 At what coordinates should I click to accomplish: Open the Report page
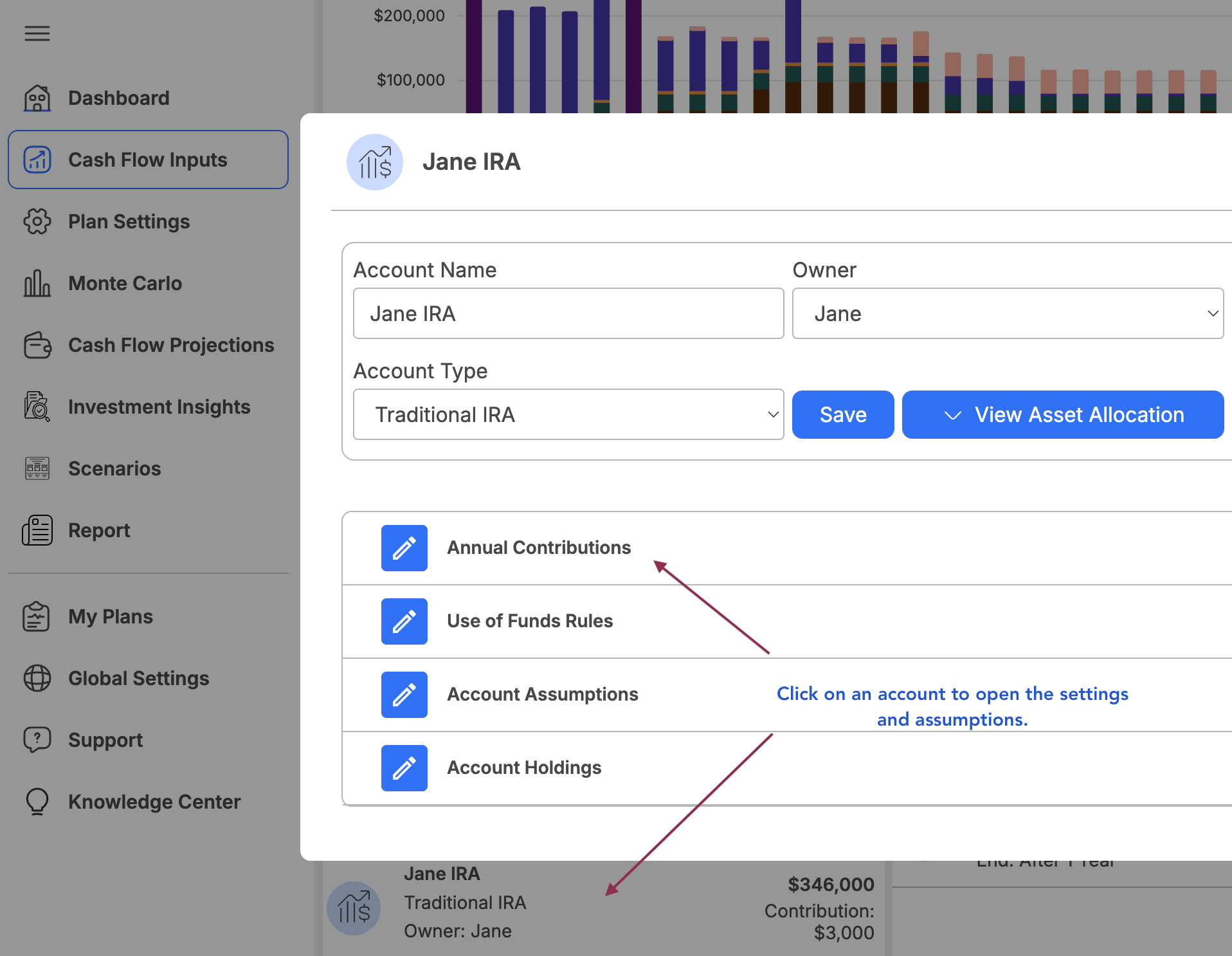[x=99, y=530]
